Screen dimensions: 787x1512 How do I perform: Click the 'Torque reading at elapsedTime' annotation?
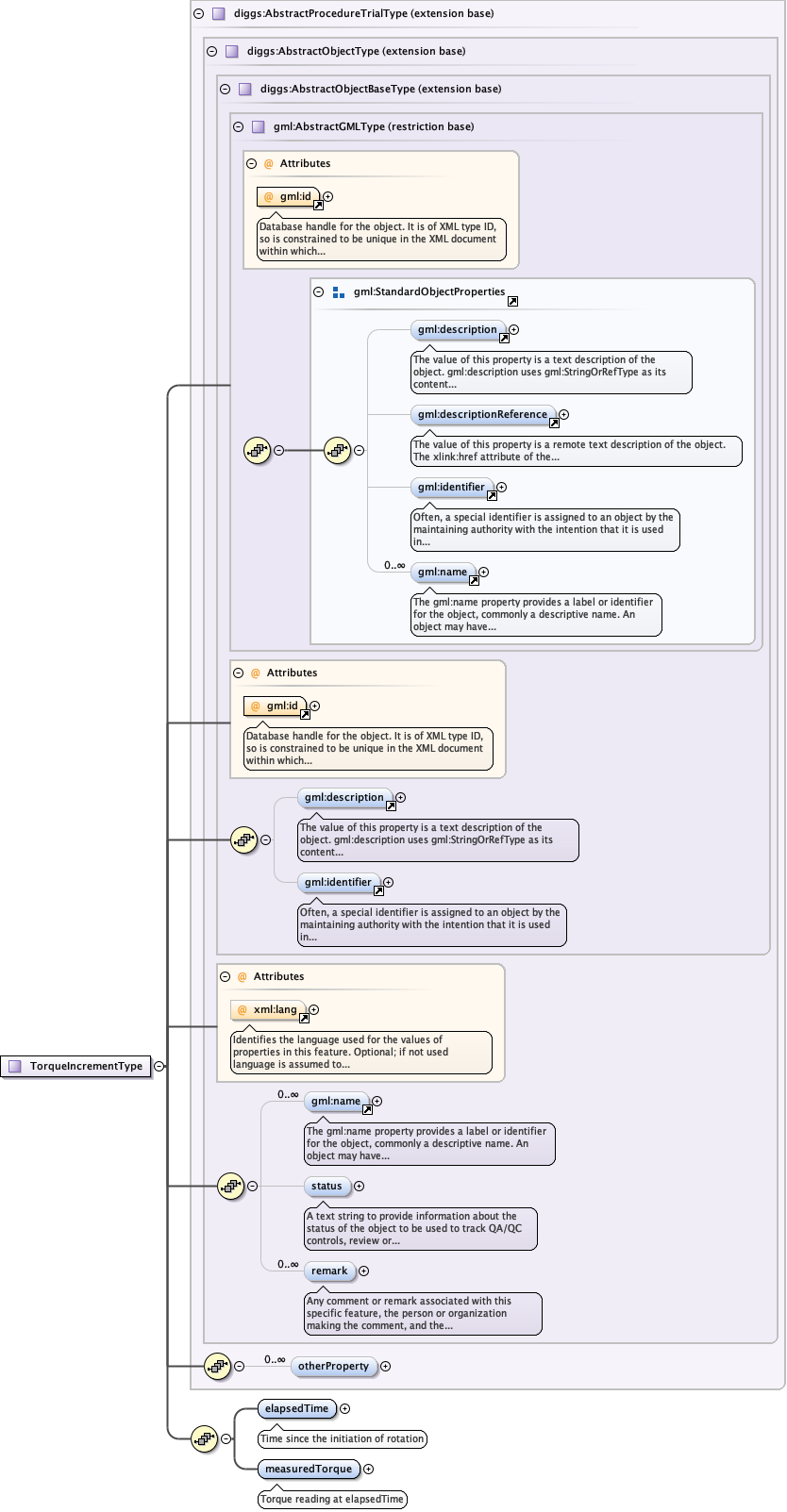[332, 1500]
